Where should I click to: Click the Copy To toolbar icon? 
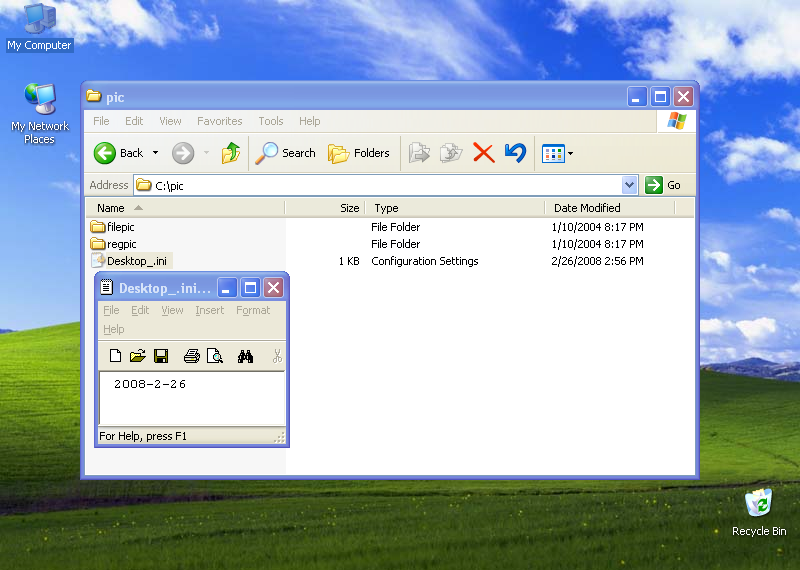click(451, 153)
